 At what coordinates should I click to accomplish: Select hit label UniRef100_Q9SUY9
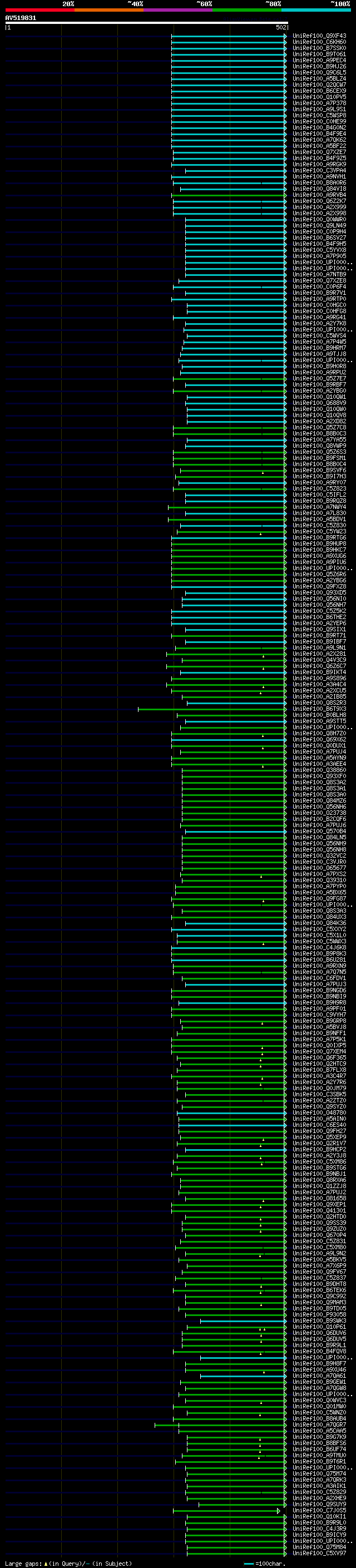coord(319,1504)
